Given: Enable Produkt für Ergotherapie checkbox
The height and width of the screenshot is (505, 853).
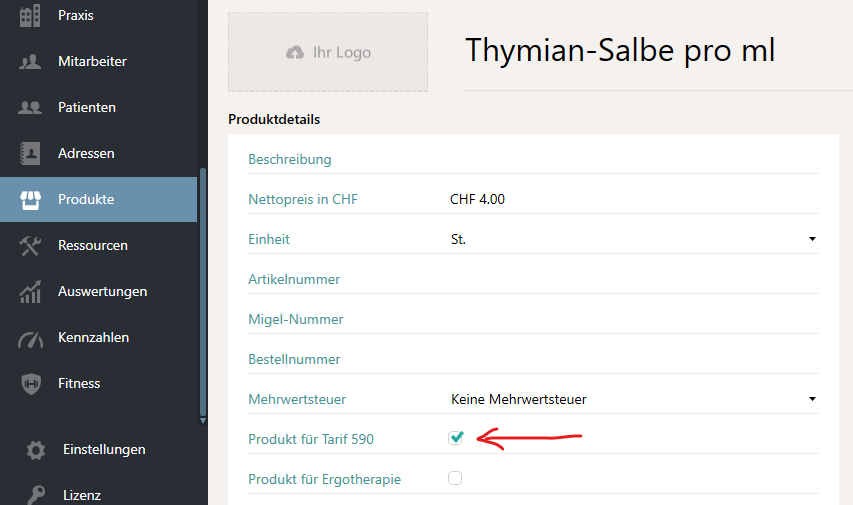Looking at the screenshot, I should pyautogui.click(x=455, y=478).
